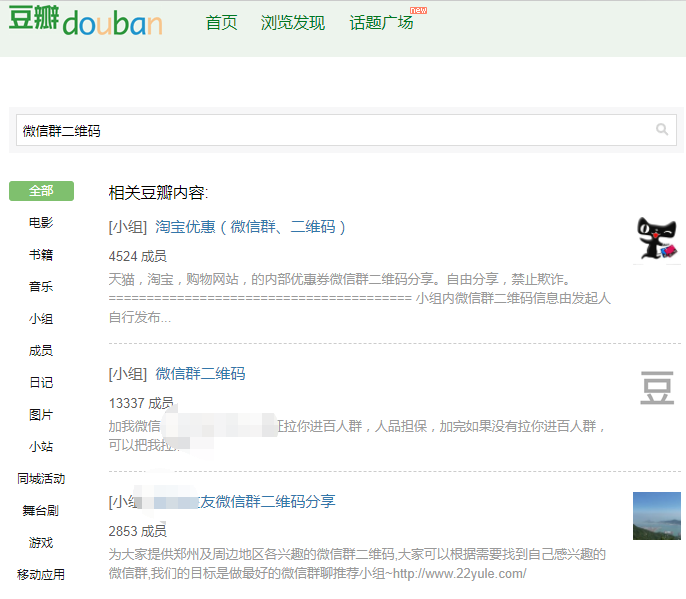This screenshot has height=599, width=686.
Task: Click into the search input field
Action: tap(330, 130)
